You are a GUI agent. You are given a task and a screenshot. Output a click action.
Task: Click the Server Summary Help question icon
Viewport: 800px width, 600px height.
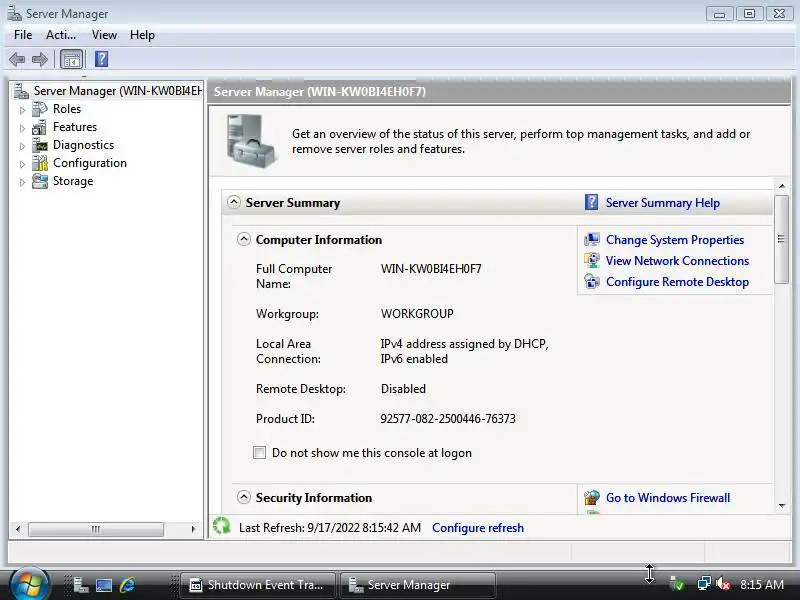coord(591,203)
